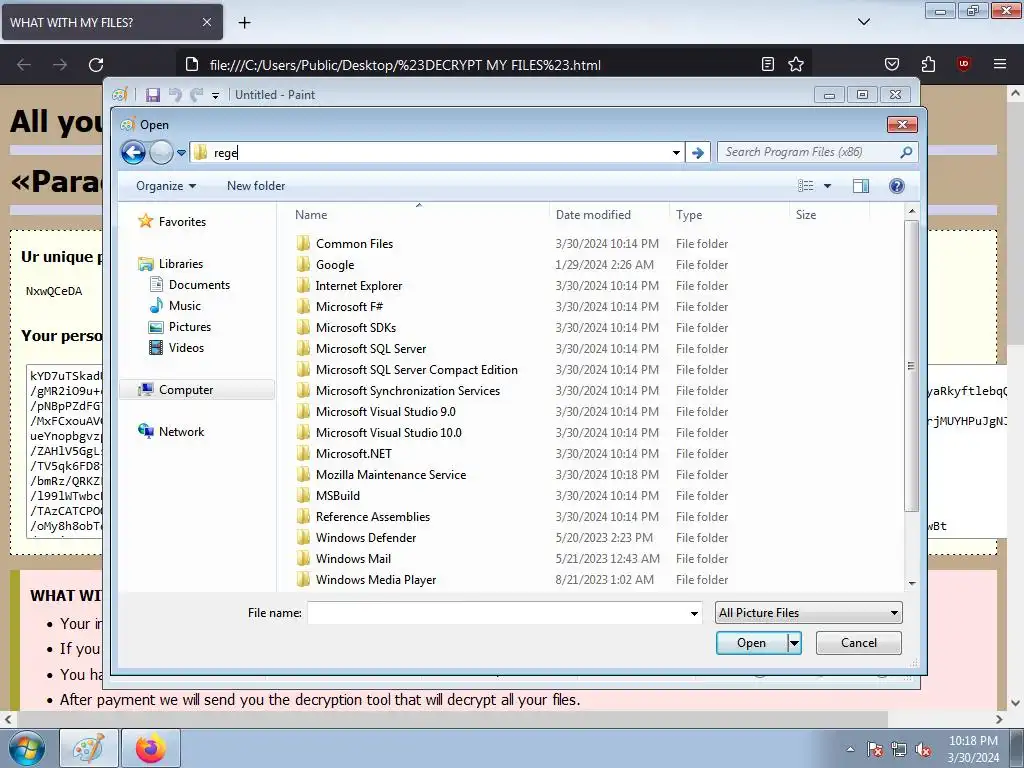This screenshot has height=768, width=1024.
Task: Click the search magnifier icon
Action: click(906, 152)
